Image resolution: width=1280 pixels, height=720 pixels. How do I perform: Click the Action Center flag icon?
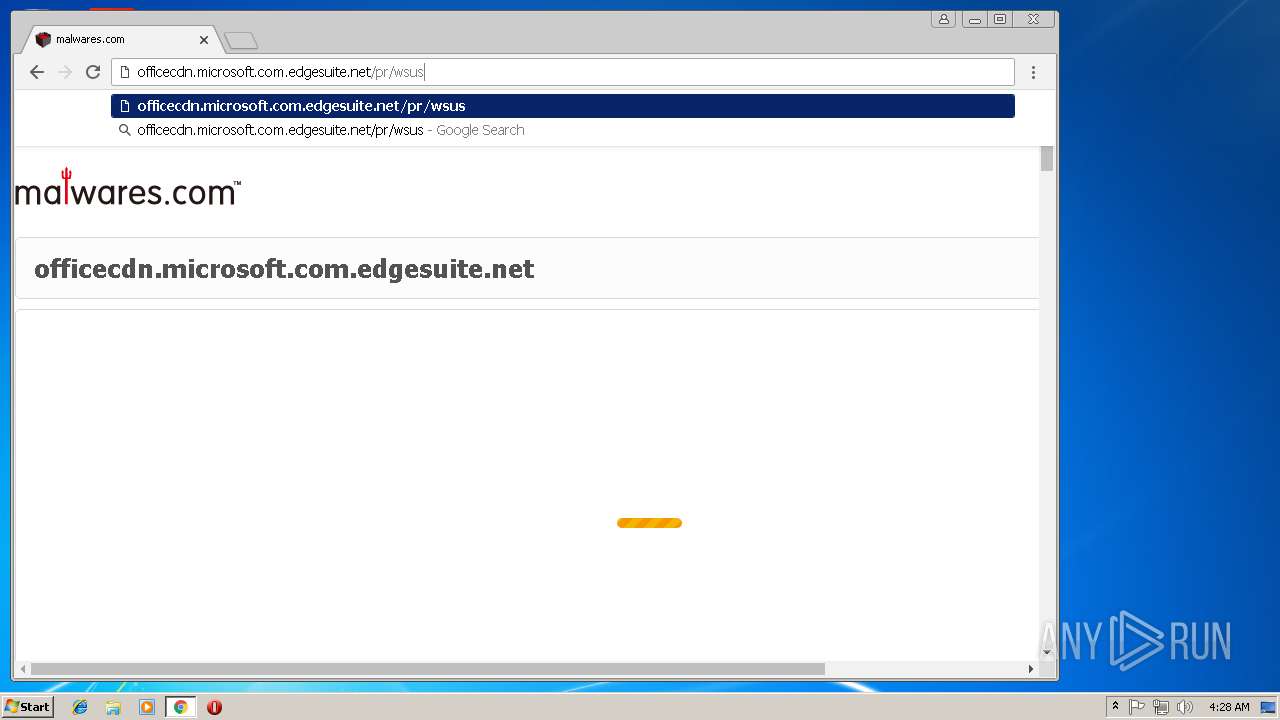point(1137,707)
